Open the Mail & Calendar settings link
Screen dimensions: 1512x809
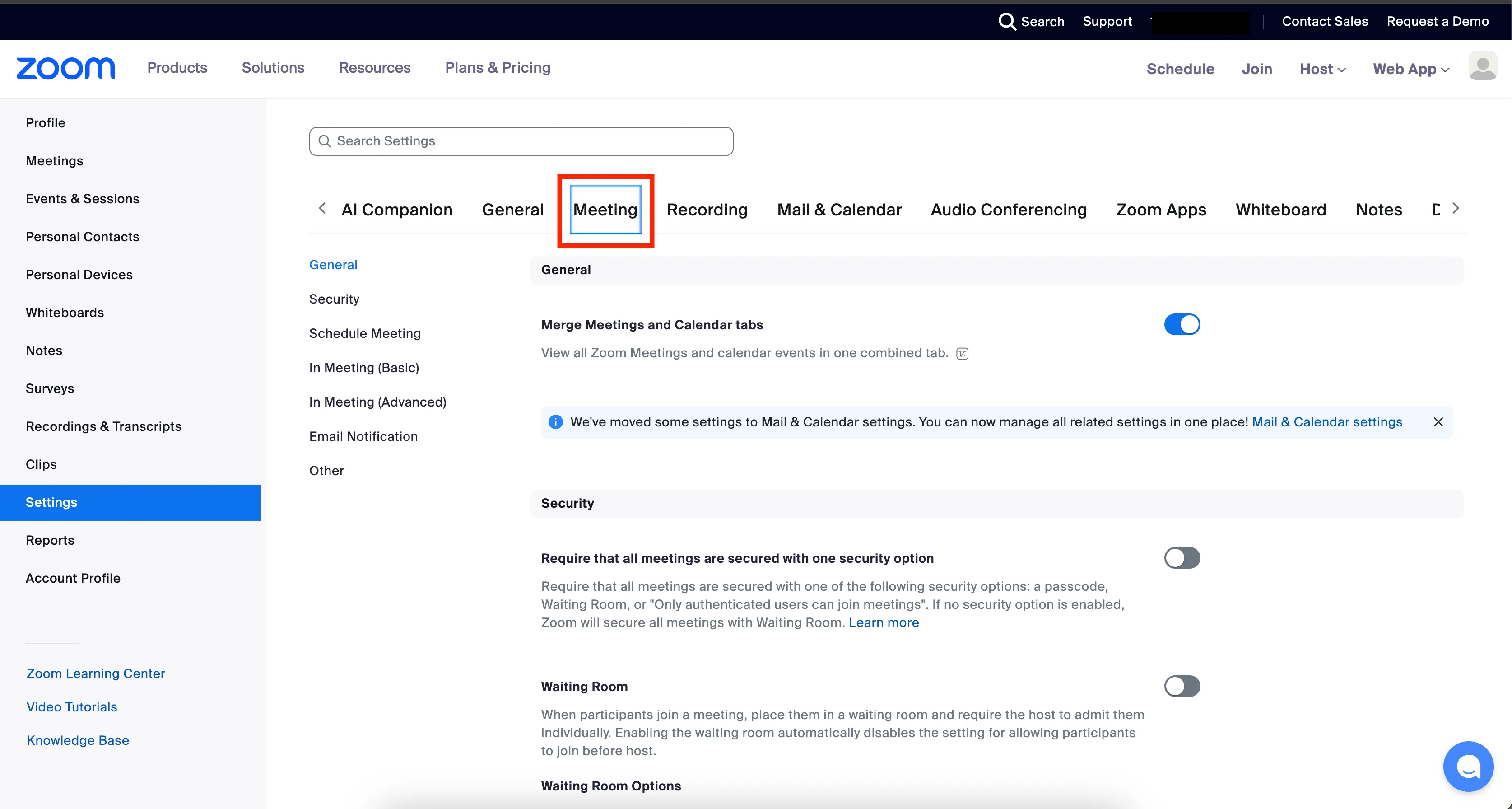[1326, 422]
